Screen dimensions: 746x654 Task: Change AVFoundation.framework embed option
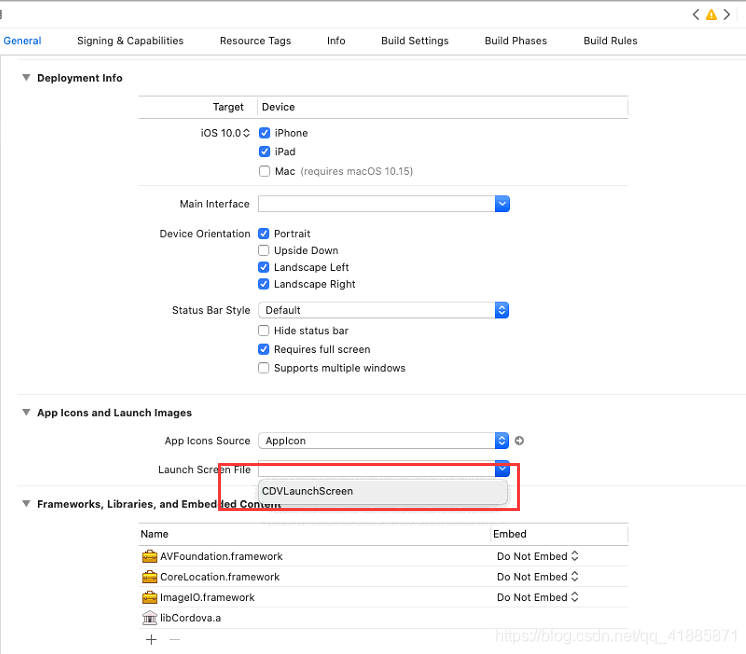[538, 556]
